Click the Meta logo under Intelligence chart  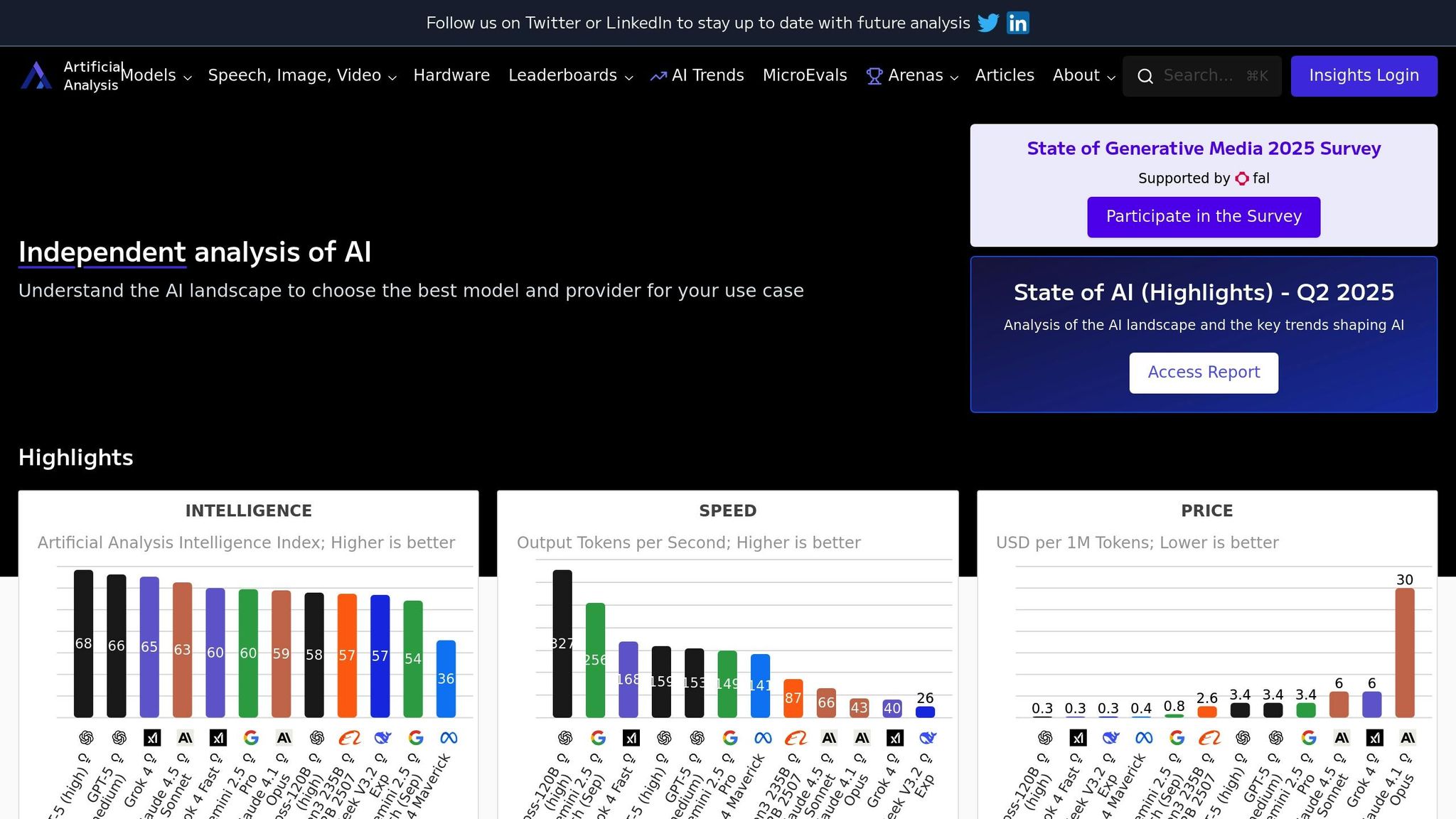pos(449,738)
